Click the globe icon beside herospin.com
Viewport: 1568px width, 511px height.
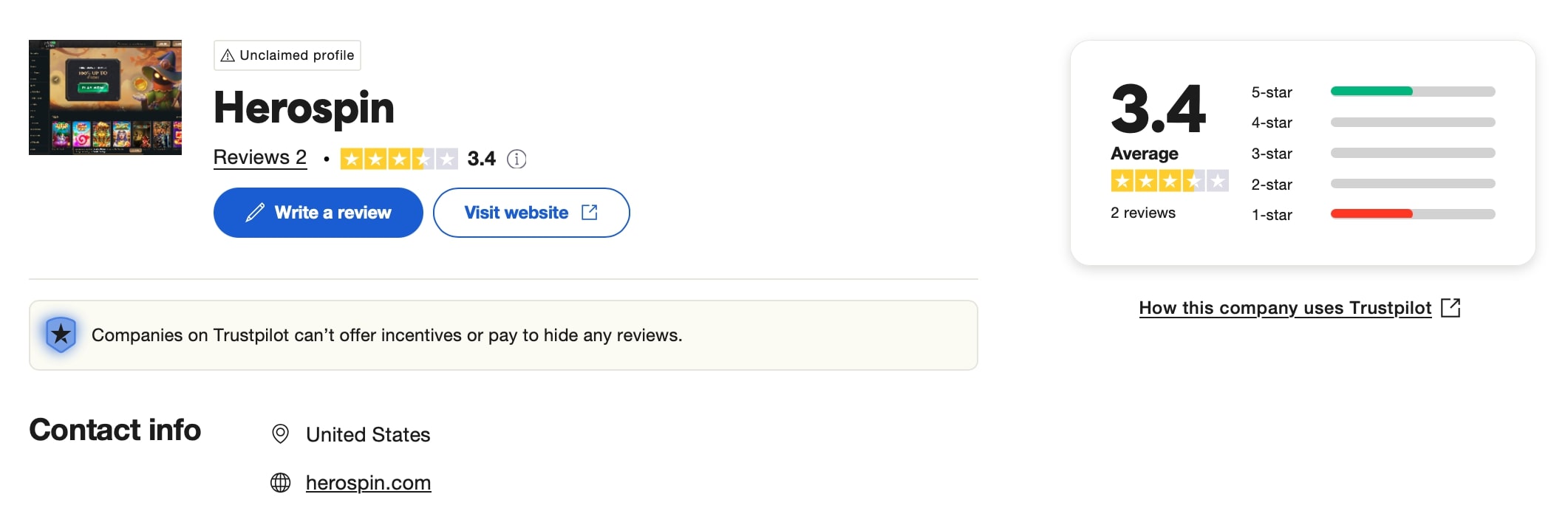pos(280,482)
